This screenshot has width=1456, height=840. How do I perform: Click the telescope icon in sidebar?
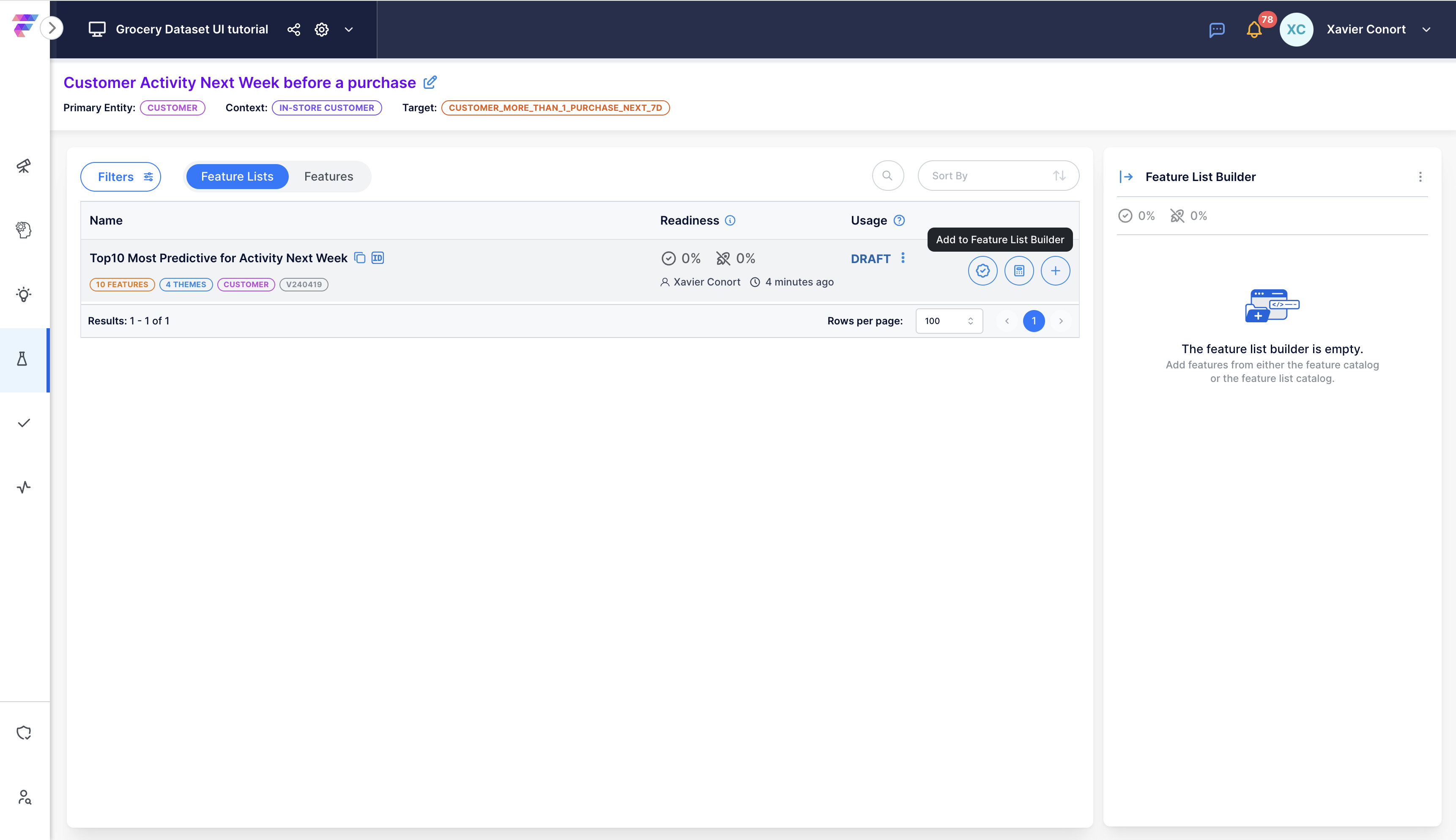[24, 166]
